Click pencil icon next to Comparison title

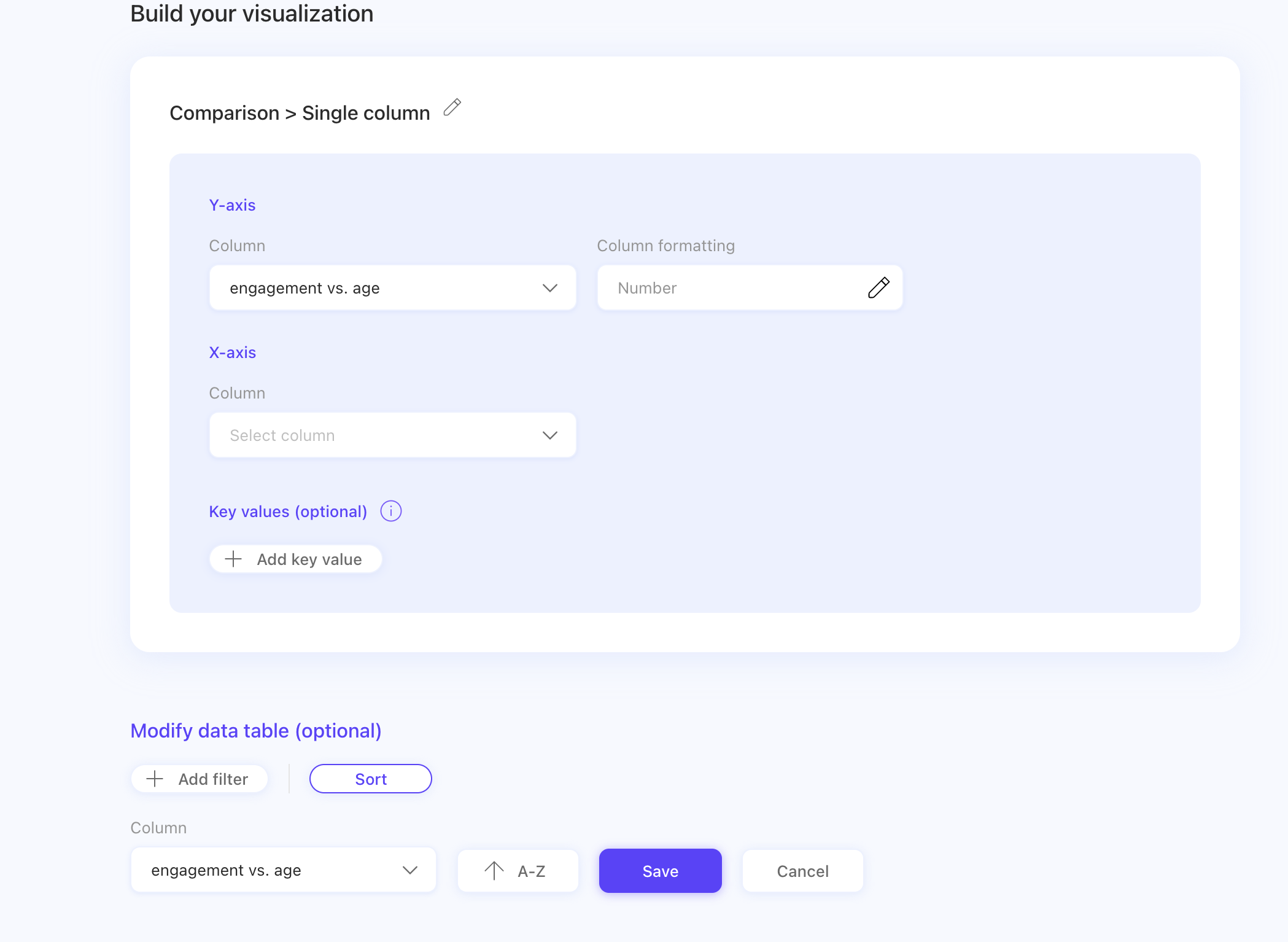452,107
